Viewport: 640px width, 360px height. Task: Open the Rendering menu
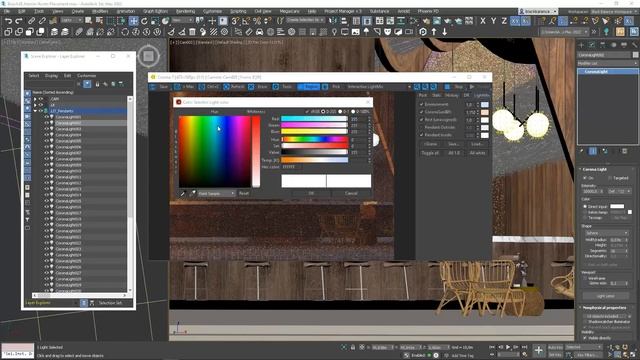[x=185, y=11]
